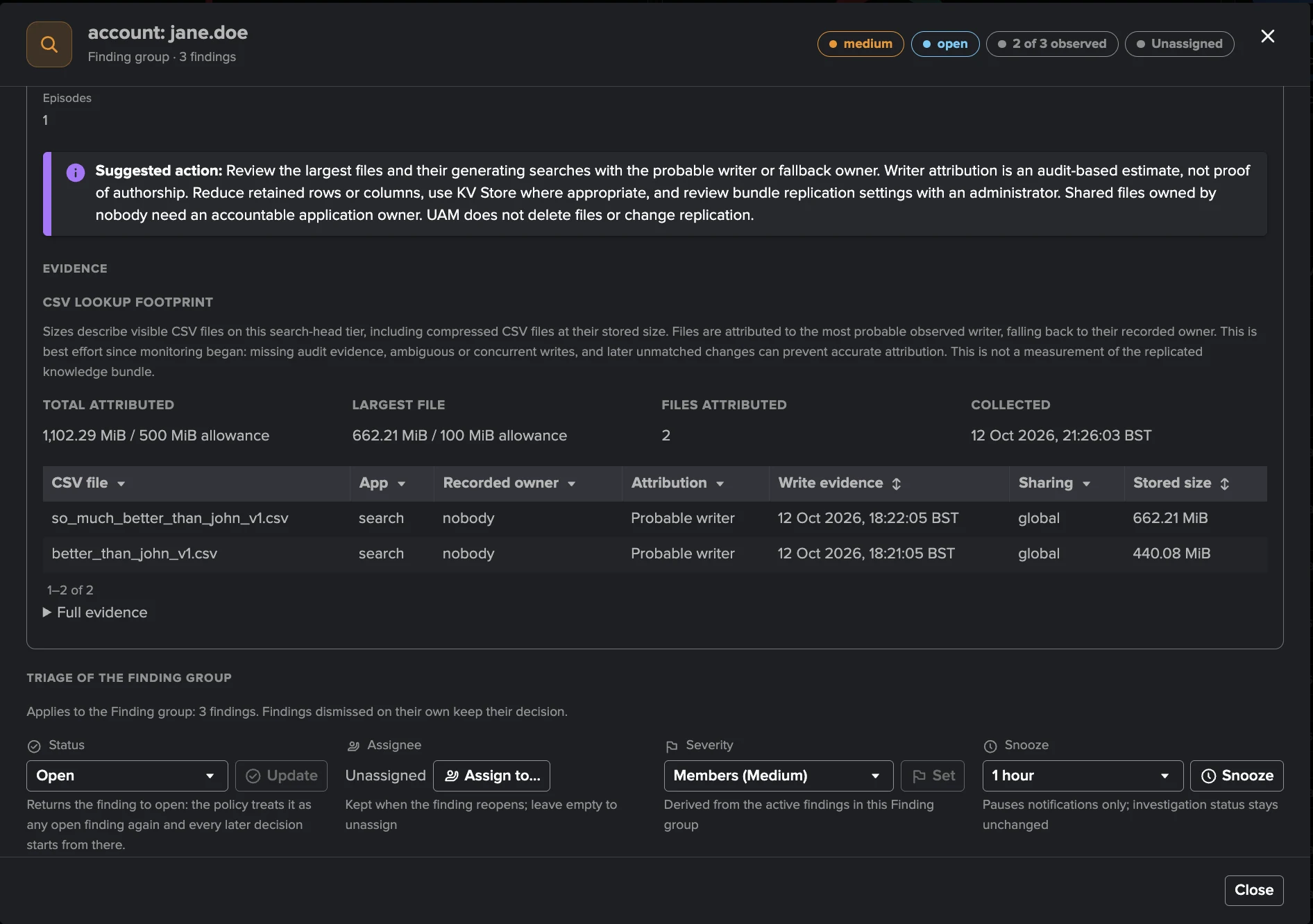This screenshot has height=924, width=1313.
Task: Click the collected time 21:26:03 BST value
Action: point(1061,436)
